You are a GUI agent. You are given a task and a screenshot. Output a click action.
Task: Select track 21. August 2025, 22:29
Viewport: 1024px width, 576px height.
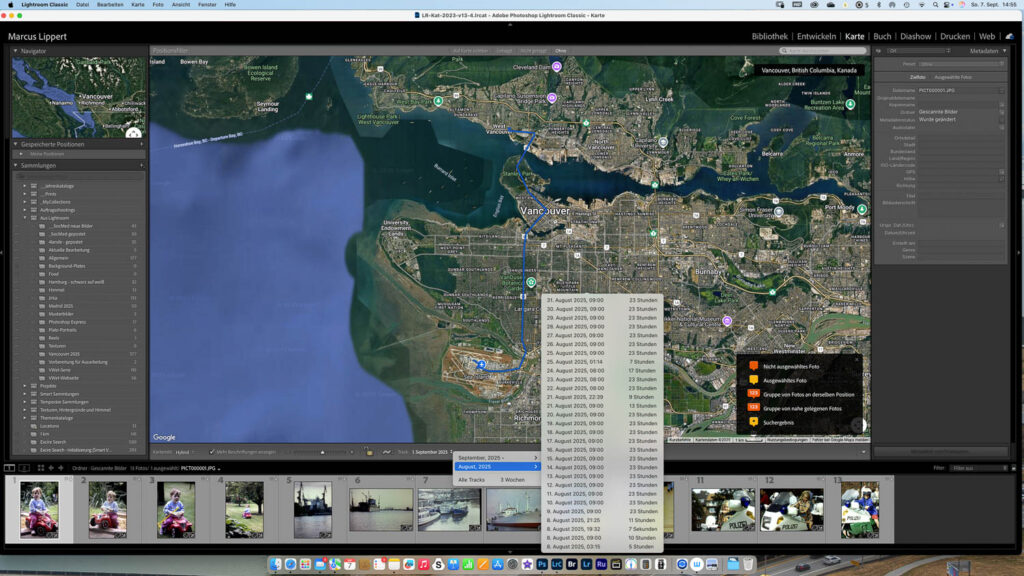click(x=602, y=397)
